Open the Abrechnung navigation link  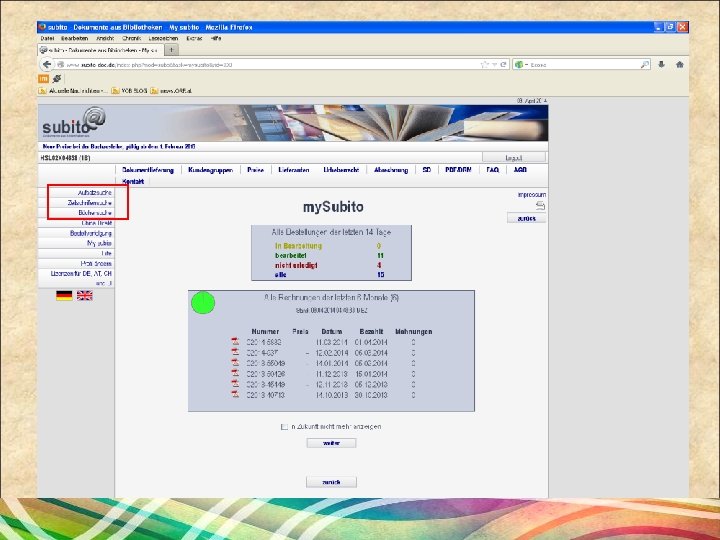click(x=391, y=170)
